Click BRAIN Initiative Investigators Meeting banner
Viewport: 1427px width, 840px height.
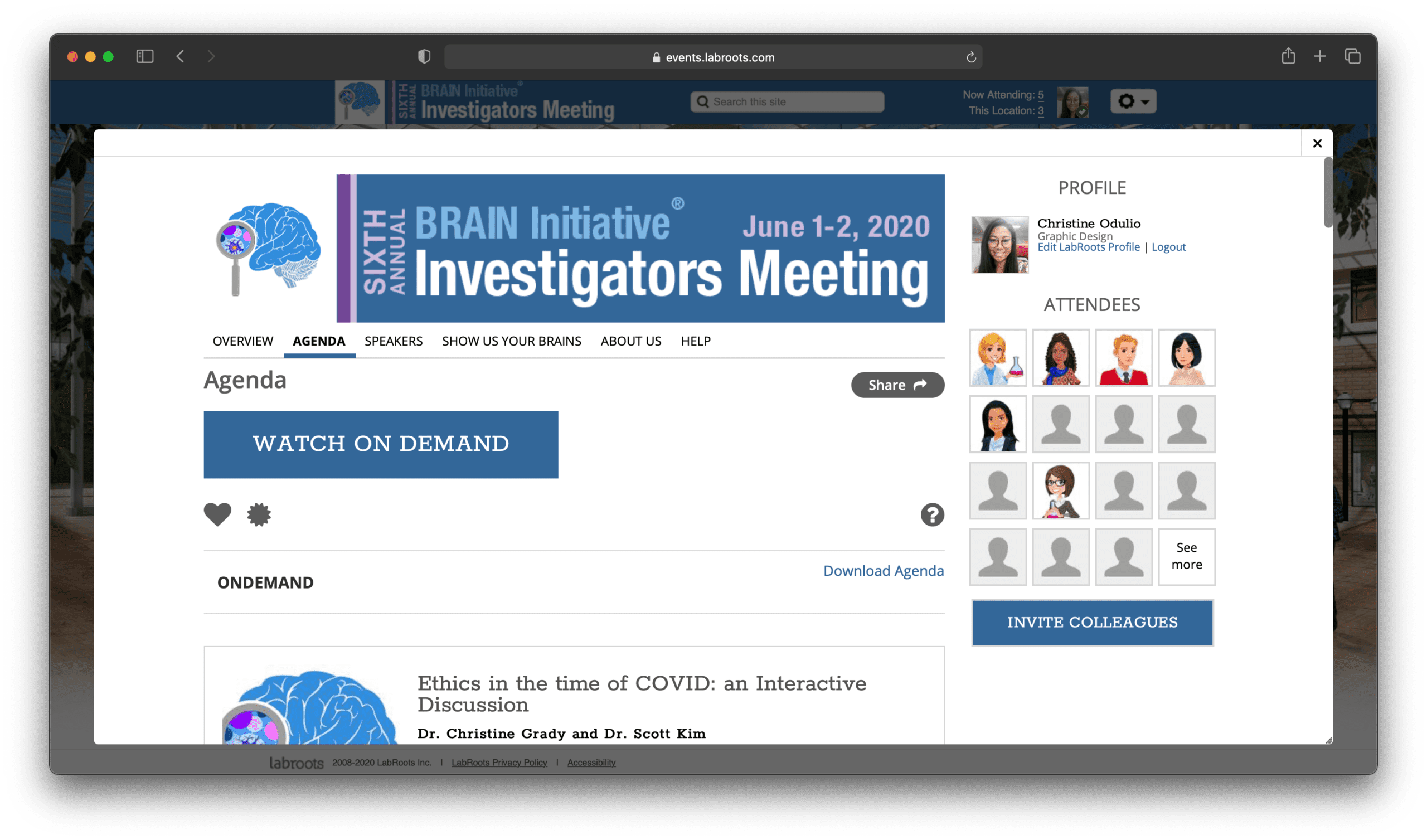click(640, 248)
